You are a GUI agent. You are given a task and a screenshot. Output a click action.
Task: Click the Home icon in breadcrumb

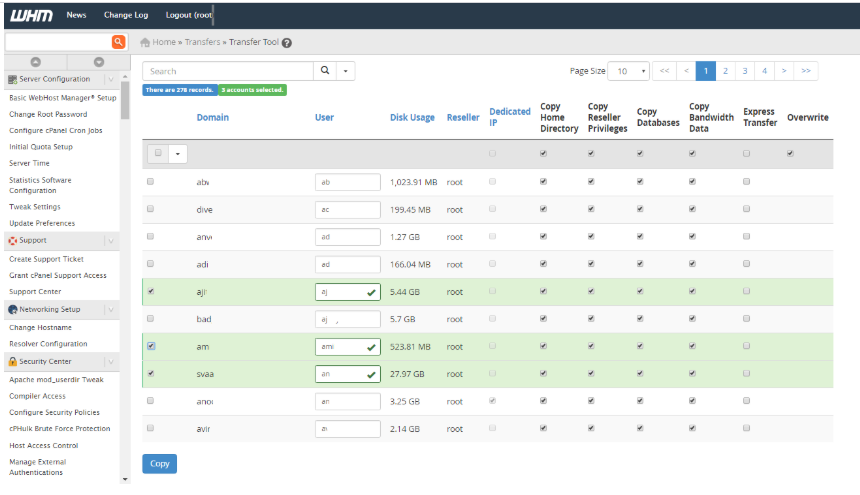[x=145, y=43]
